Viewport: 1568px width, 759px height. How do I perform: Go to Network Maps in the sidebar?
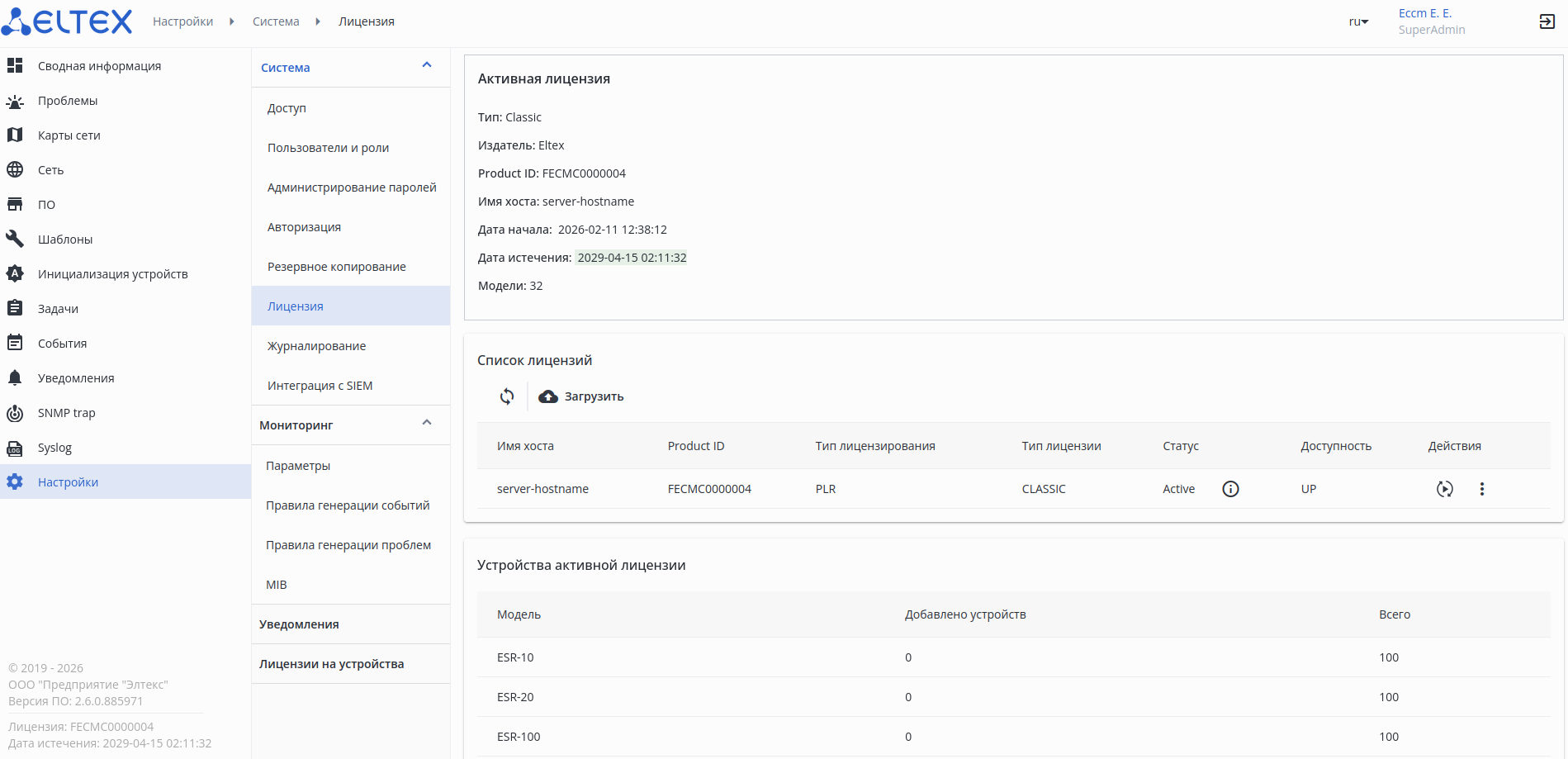[69, 135]
